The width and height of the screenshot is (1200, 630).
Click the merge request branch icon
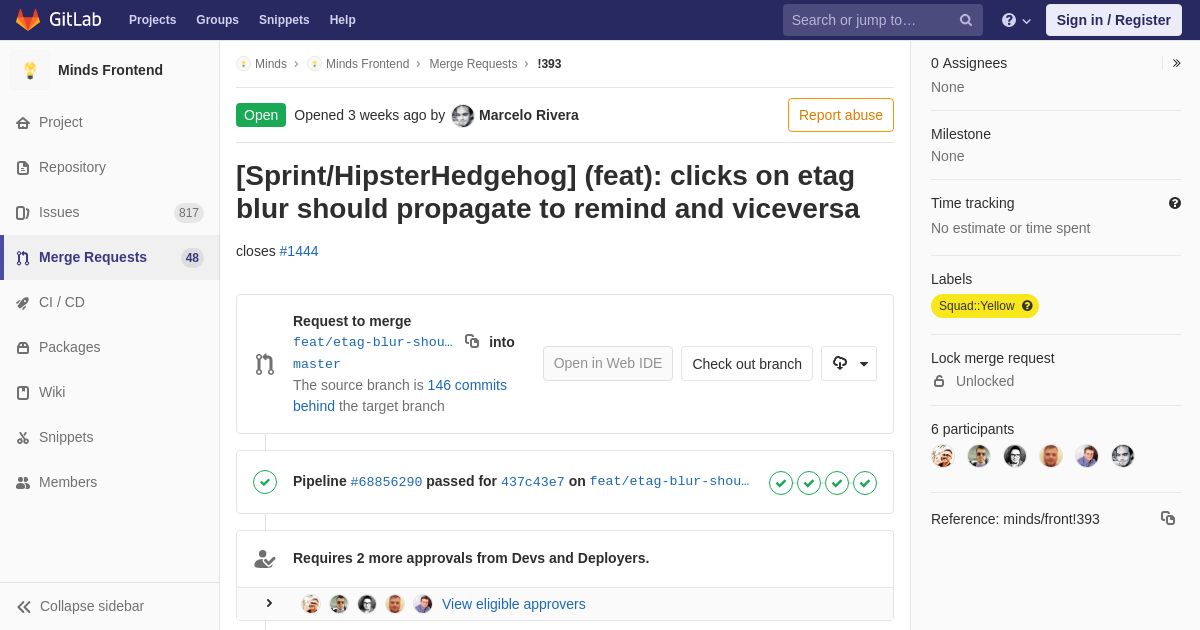[x=265, y=364]
